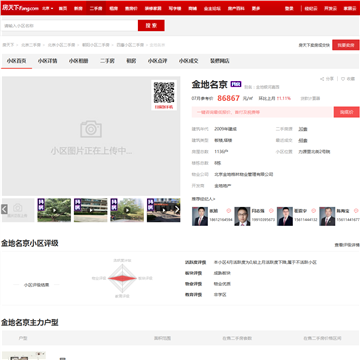Click the 86867 reference price figure
The height and width of the screenshot is (360, 360).
point(228,98)
